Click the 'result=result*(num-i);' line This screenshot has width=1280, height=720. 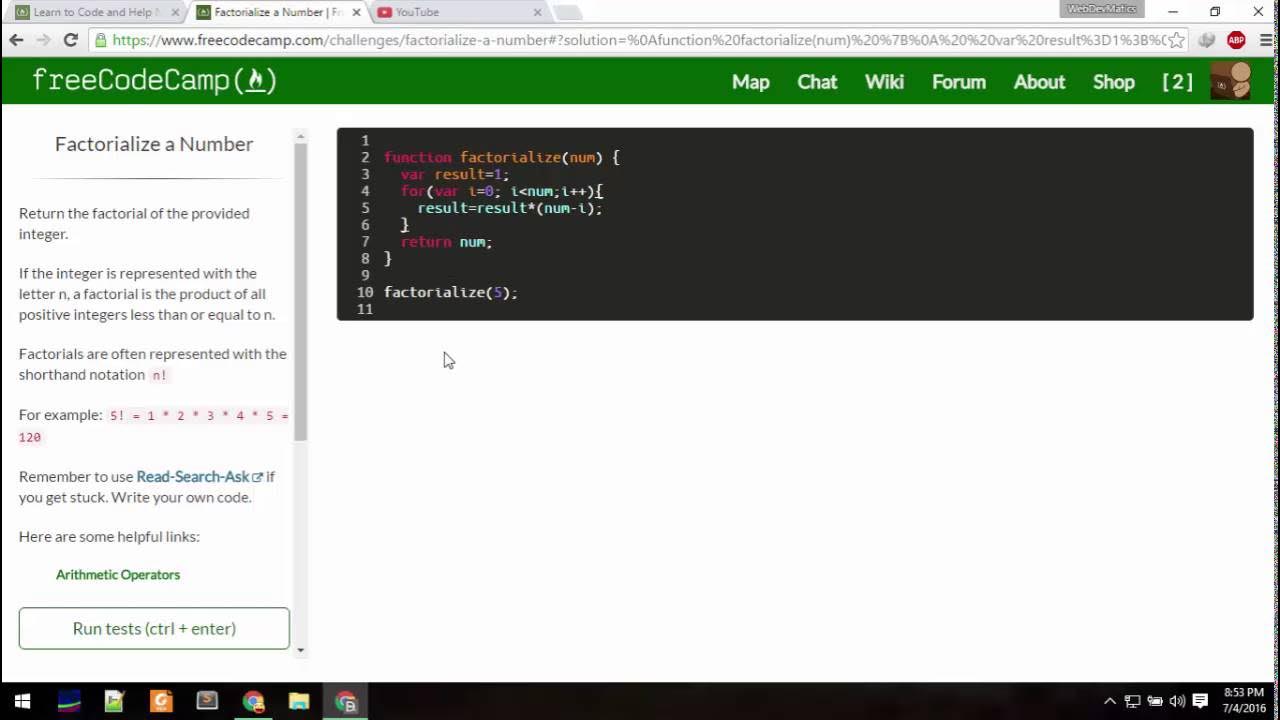point(510,208)
